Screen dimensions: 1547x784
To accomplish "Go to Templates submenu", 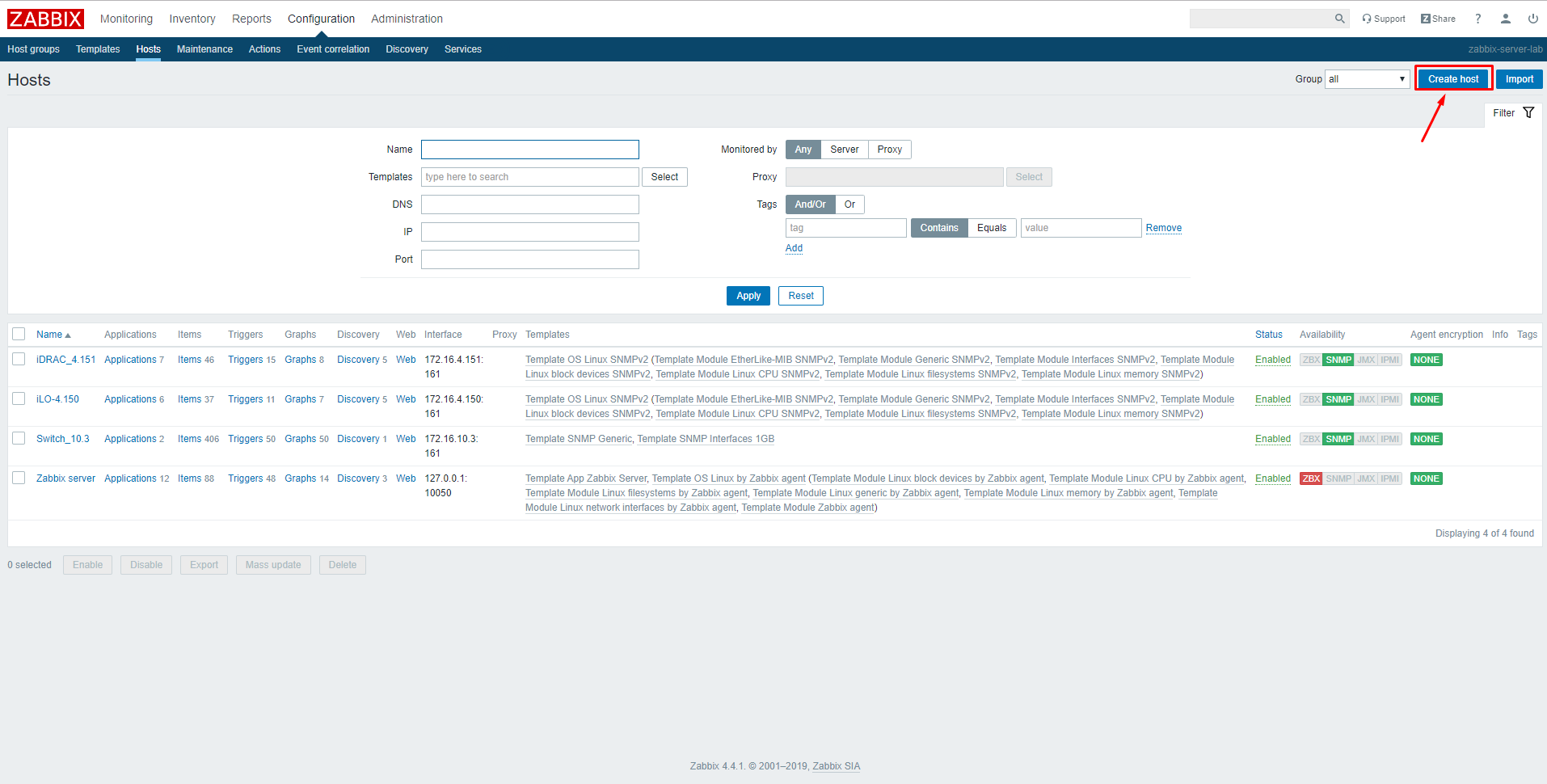I will [x=98, y=49].
